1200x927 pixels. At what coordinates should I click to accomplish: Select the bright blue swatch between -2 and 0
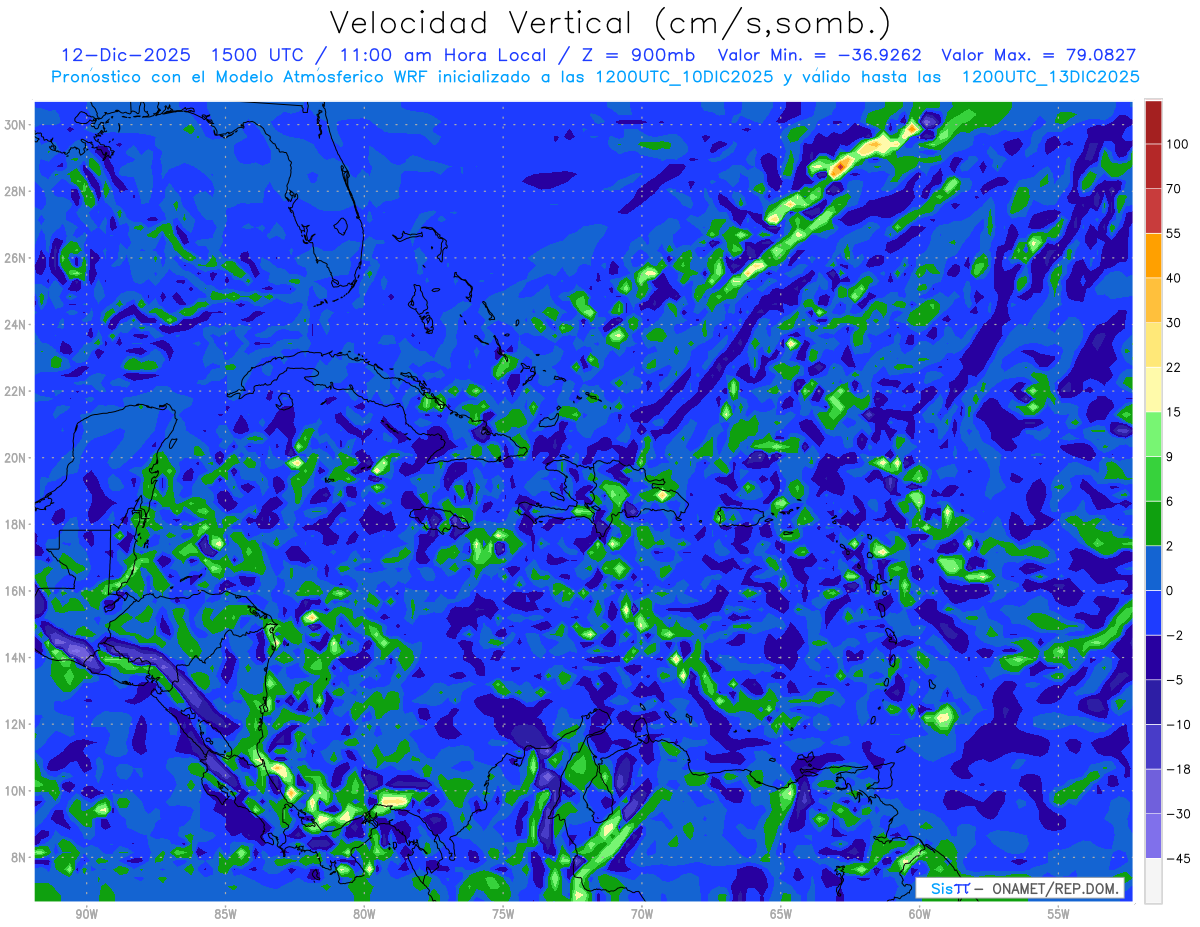1153,612
